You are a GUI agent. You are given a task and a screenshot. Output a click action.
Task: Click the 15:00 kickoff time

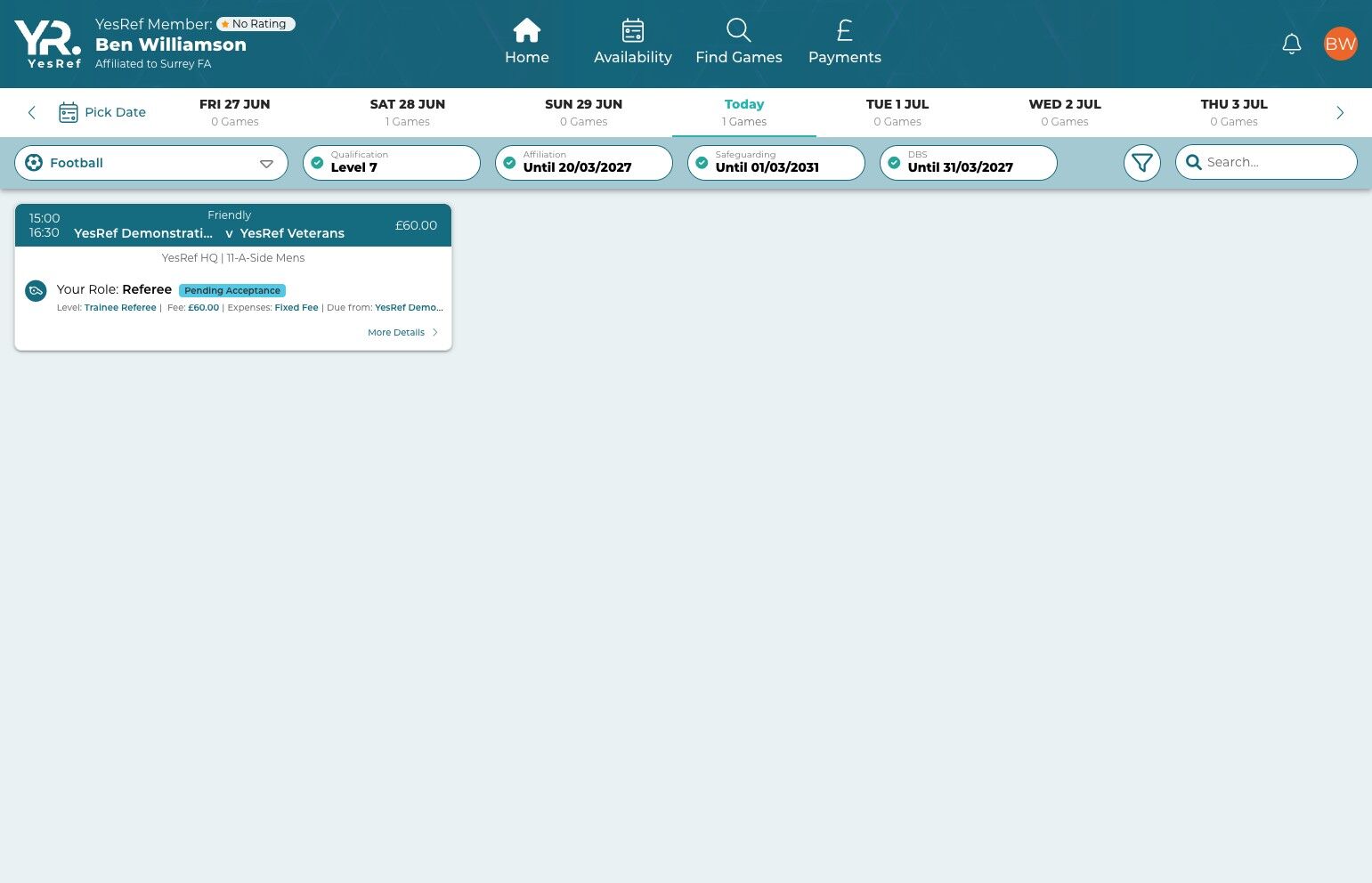[45, 218]
